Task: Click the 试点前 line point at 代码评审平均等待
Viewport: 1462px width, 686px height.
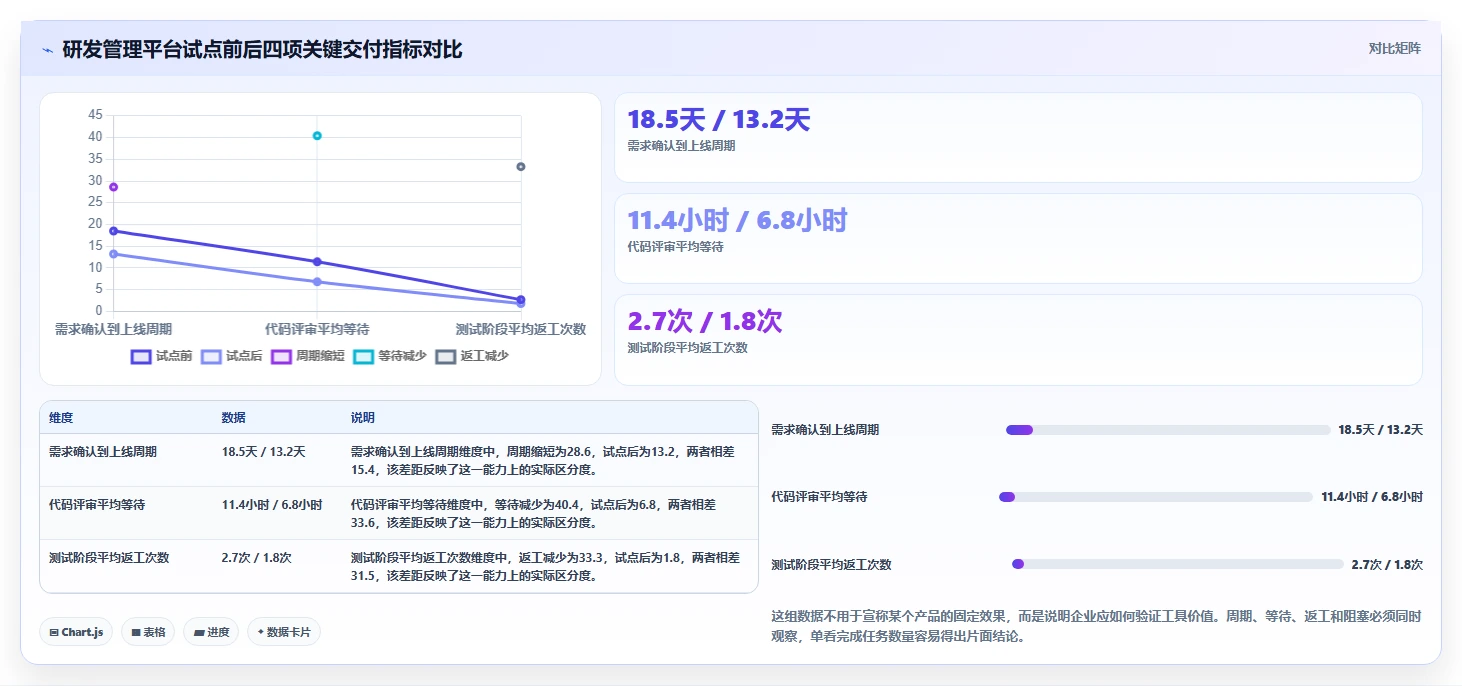Action: pos(317,262)
